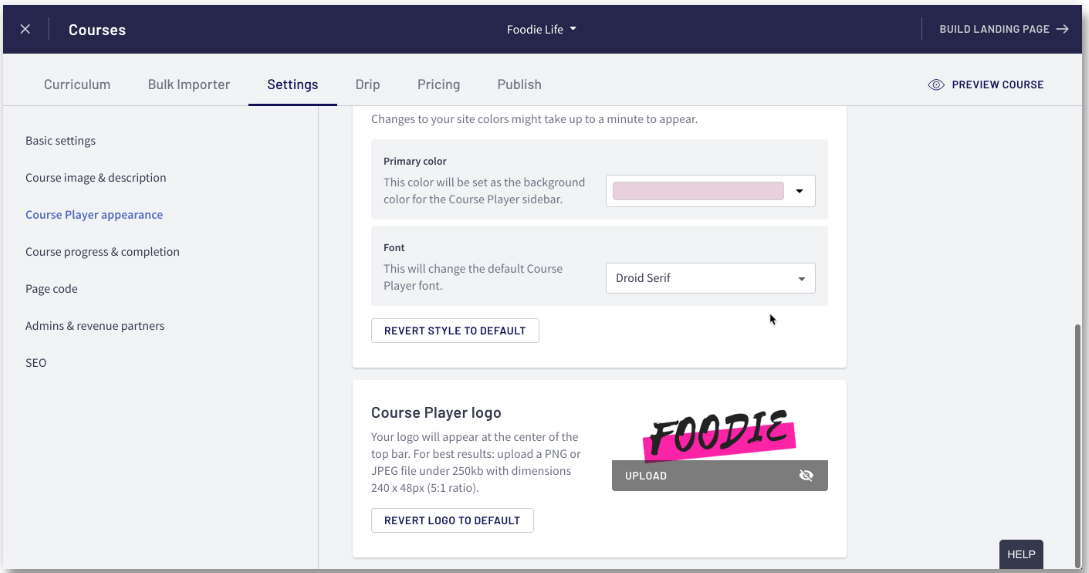Select the Publish tab
This screenshot has height=573, width=1089.
click(x=519, y=85)
